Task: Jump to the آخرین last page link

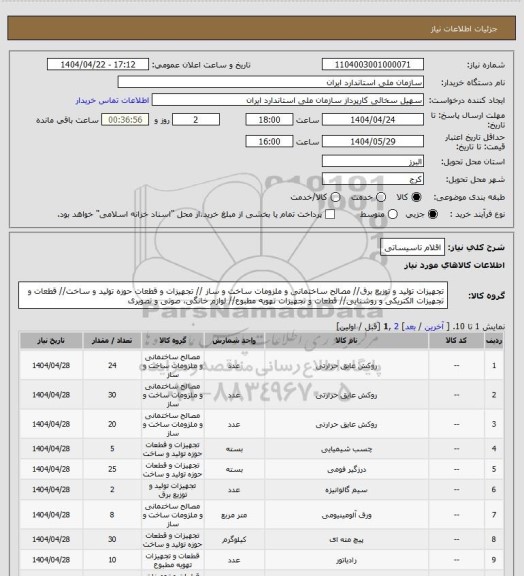Action: point(434,326)
